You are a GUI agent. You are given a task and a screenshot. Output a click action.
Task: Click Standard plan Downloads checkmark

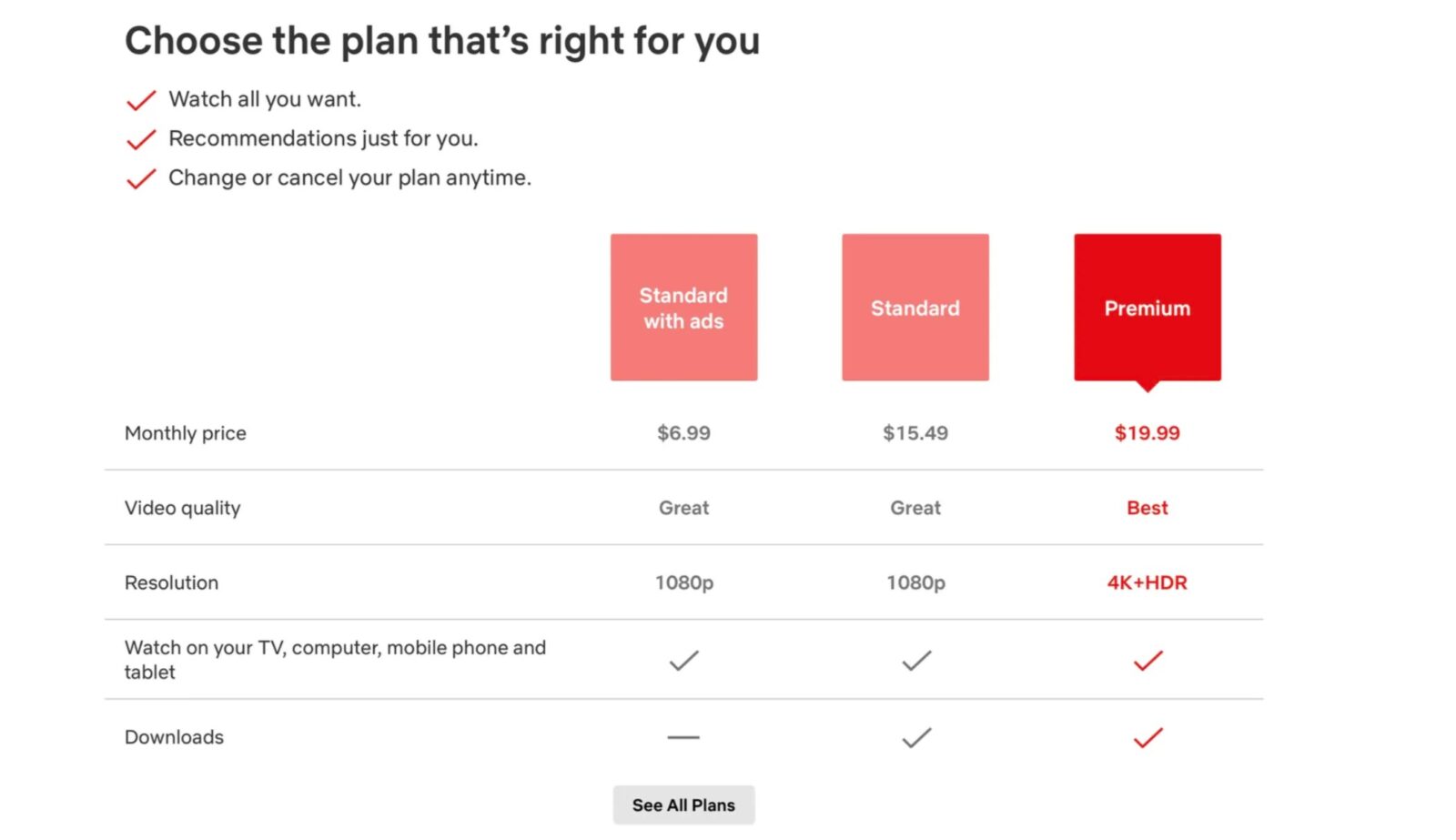915,737
